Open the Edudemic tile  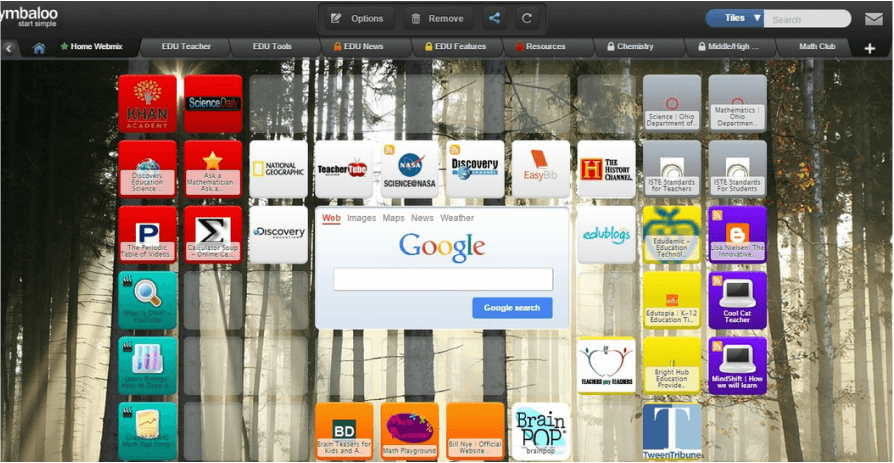(672, 235)
